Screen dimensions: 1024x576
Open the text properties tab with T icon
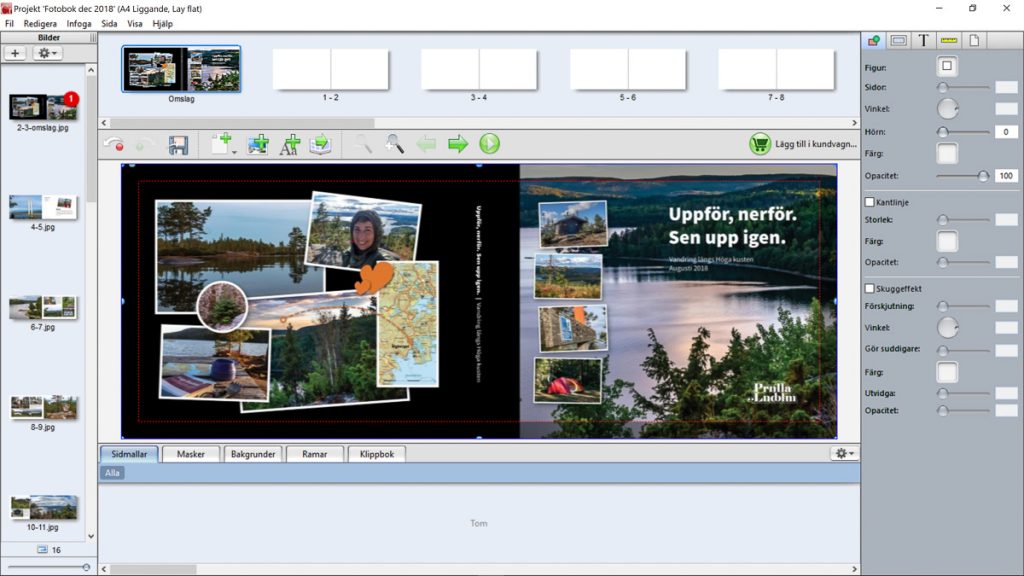[x=923, y=41]
